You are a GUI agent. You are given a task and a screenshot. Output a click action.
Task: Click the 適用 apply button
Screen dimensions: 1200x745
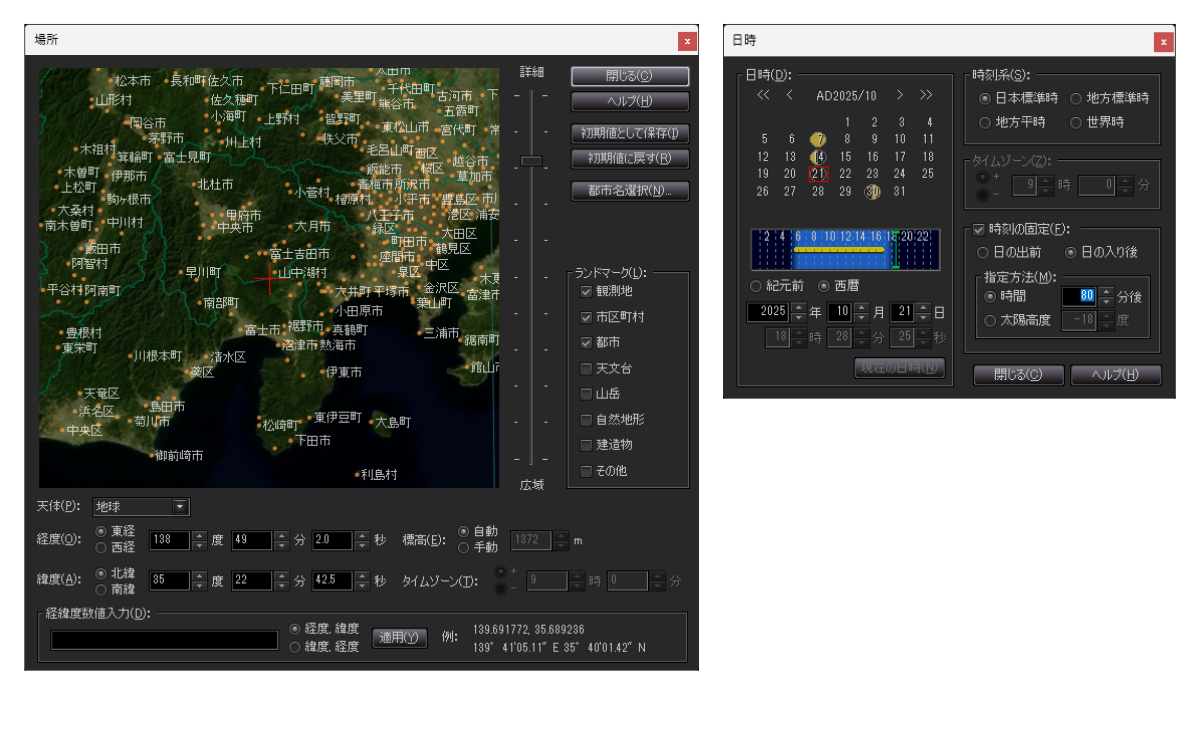(x=400, y=638)
